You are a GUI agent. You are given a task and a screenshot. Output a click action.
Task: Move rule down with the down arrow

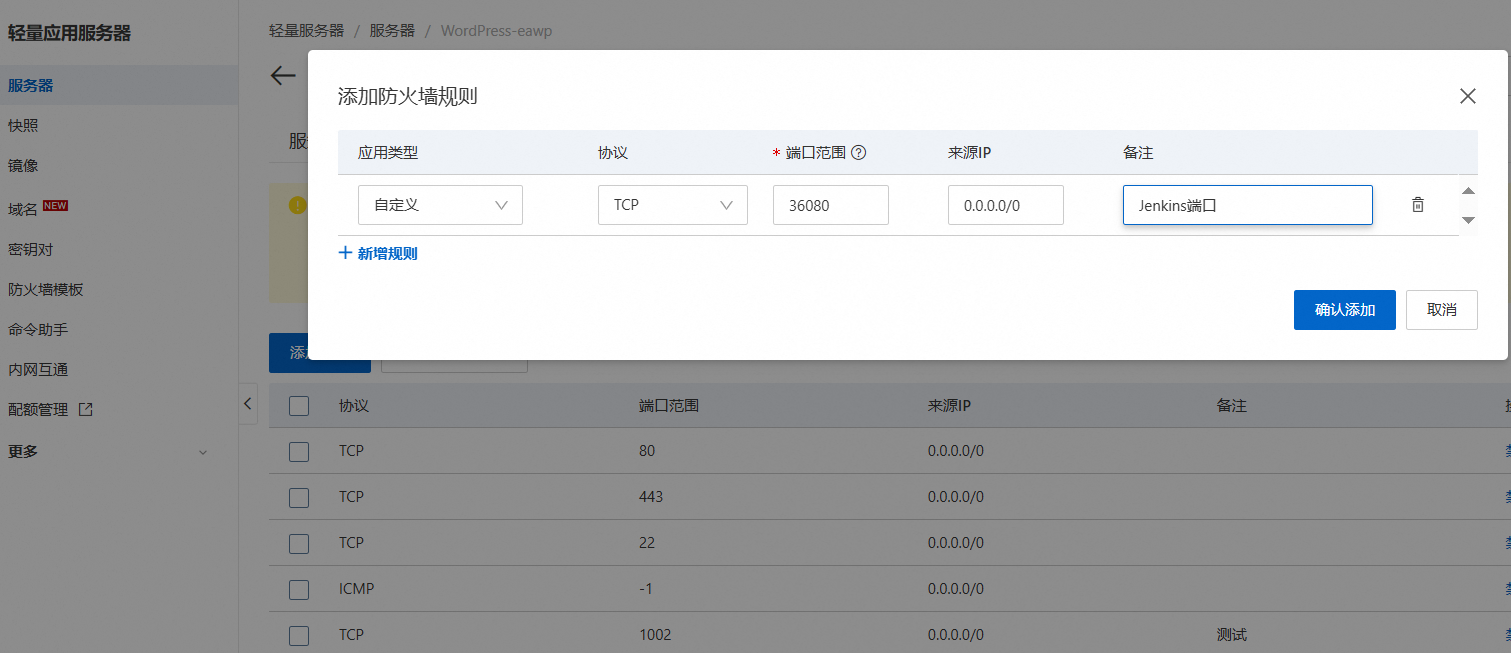(1468, 219)
